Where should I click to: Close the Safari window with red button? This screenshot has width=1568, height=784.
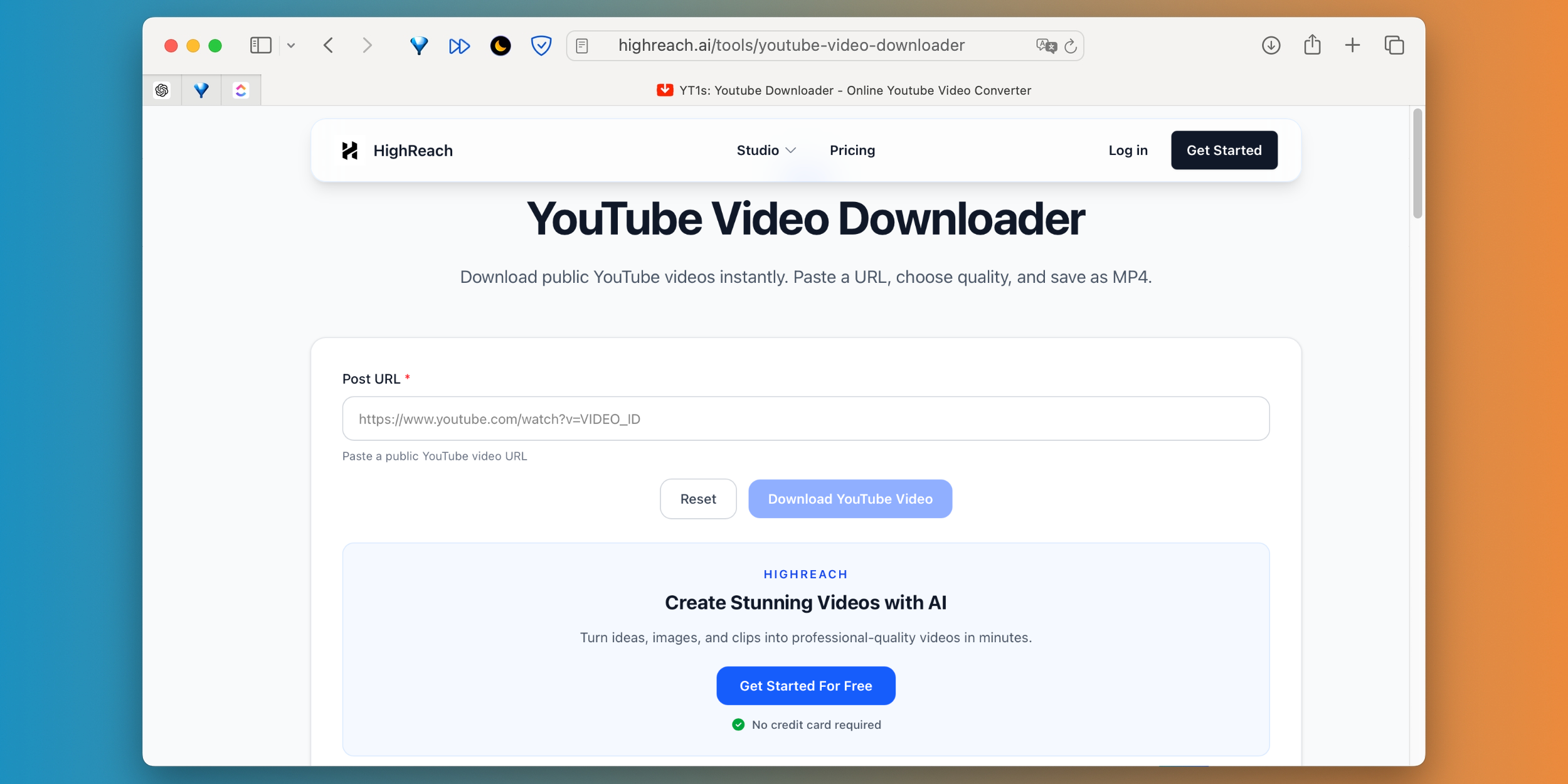[x=171, y=46]
